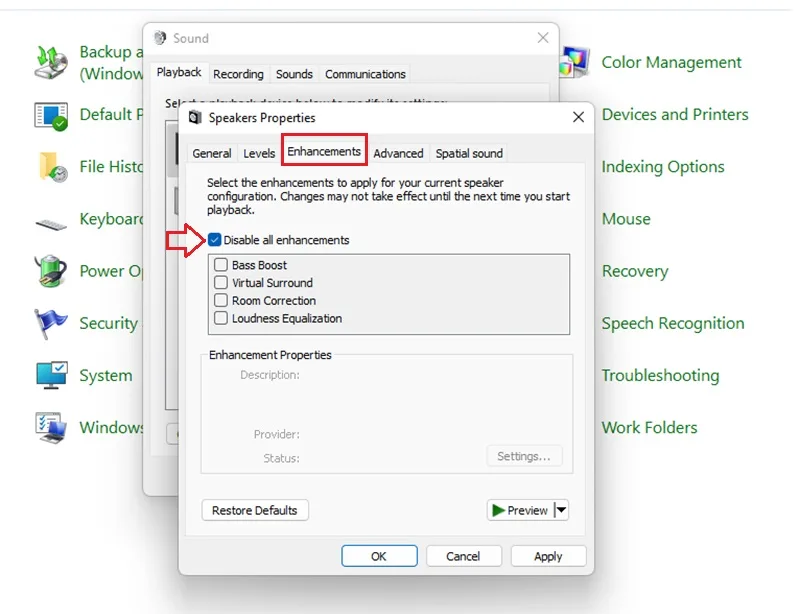Open the Windows tools icon at bottom left
Viewport: 800px width, 614px height.
[51, 428]
